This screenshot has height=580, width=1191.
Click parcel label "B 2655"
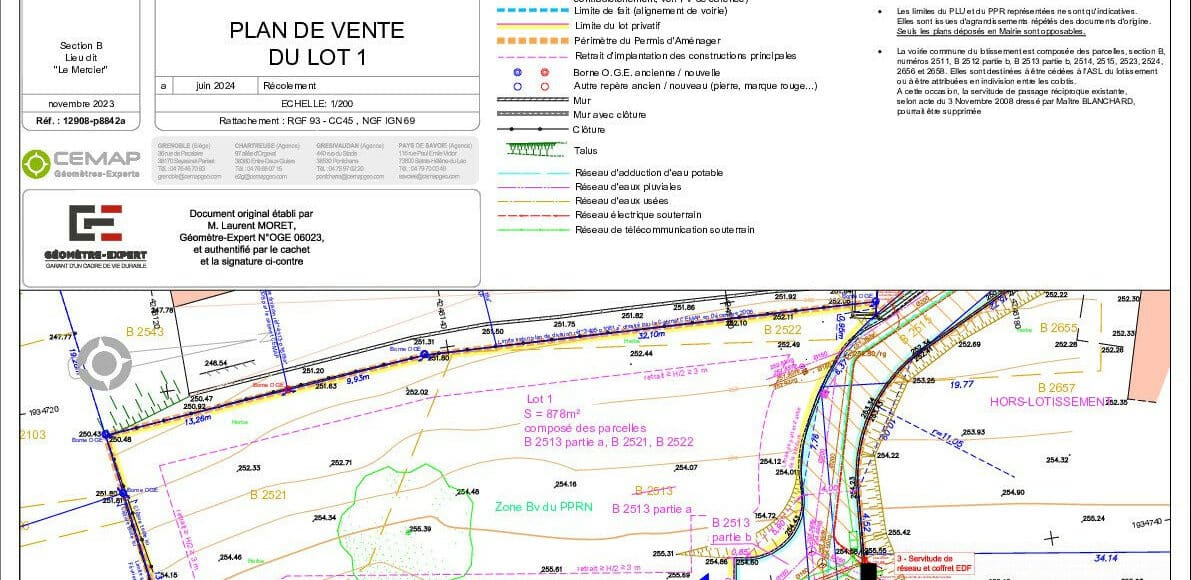(1059, 328)
